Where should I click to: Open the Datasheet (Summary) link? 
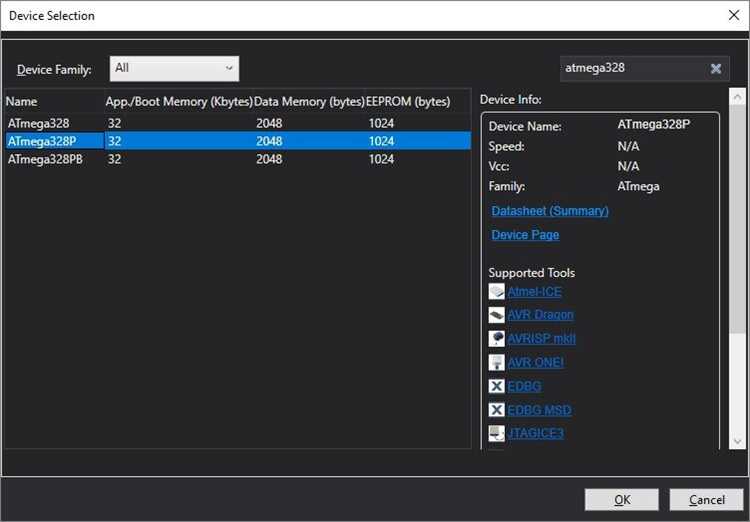tap(550, 211)
